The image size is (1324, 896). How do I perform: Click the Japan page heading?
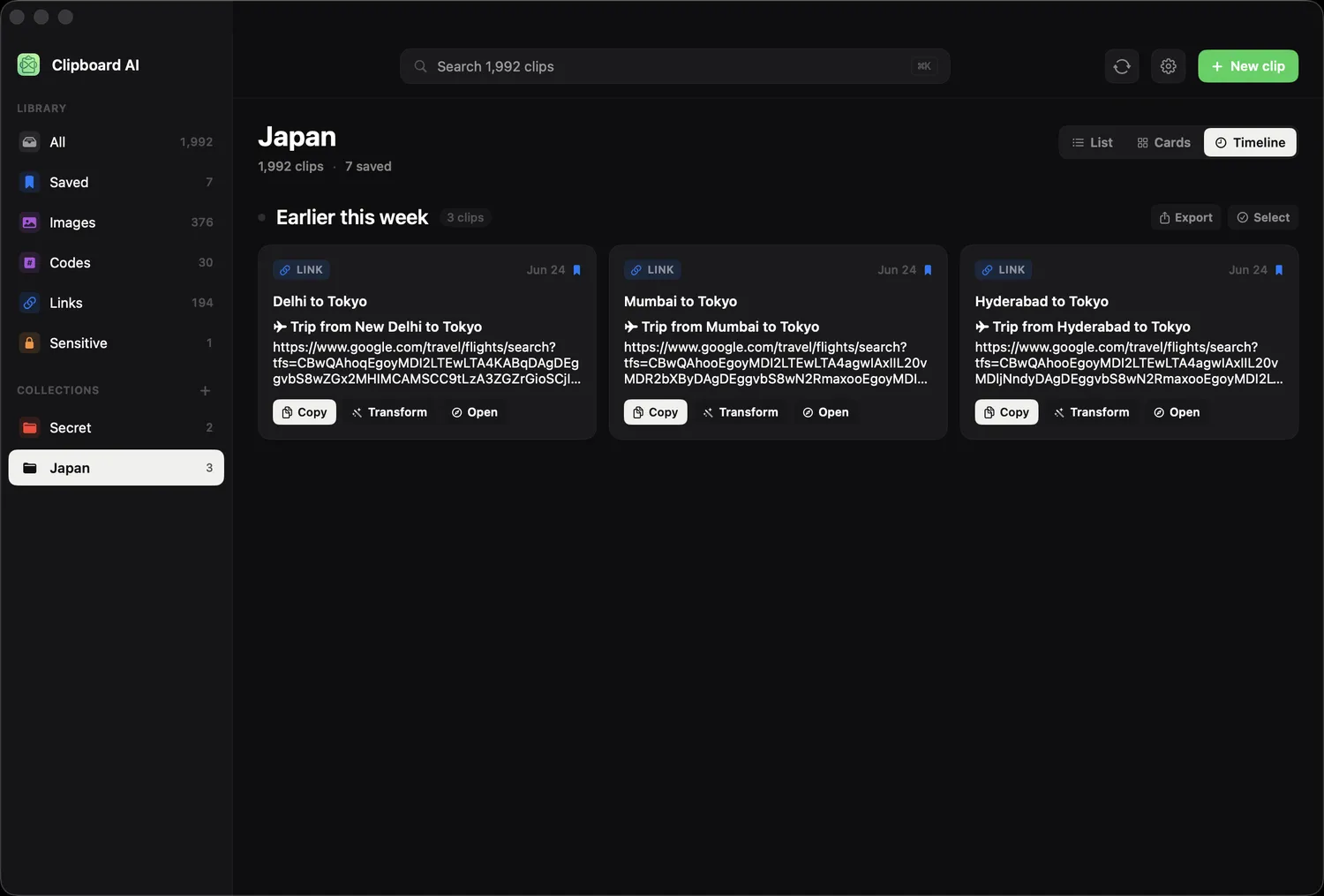click(297, 137)
